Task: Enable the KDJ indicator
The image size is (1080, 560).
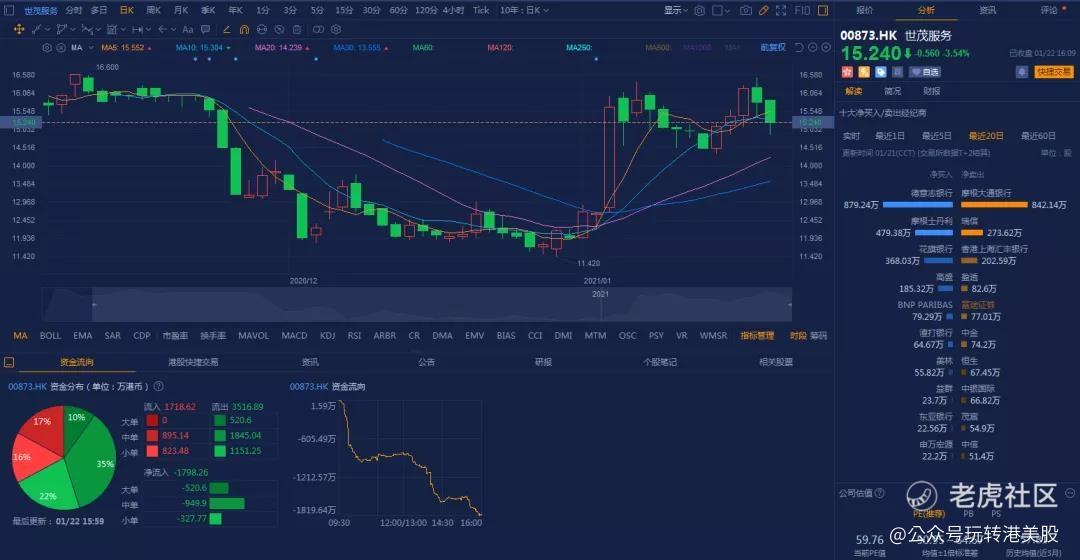Action: tap(327, 335)
